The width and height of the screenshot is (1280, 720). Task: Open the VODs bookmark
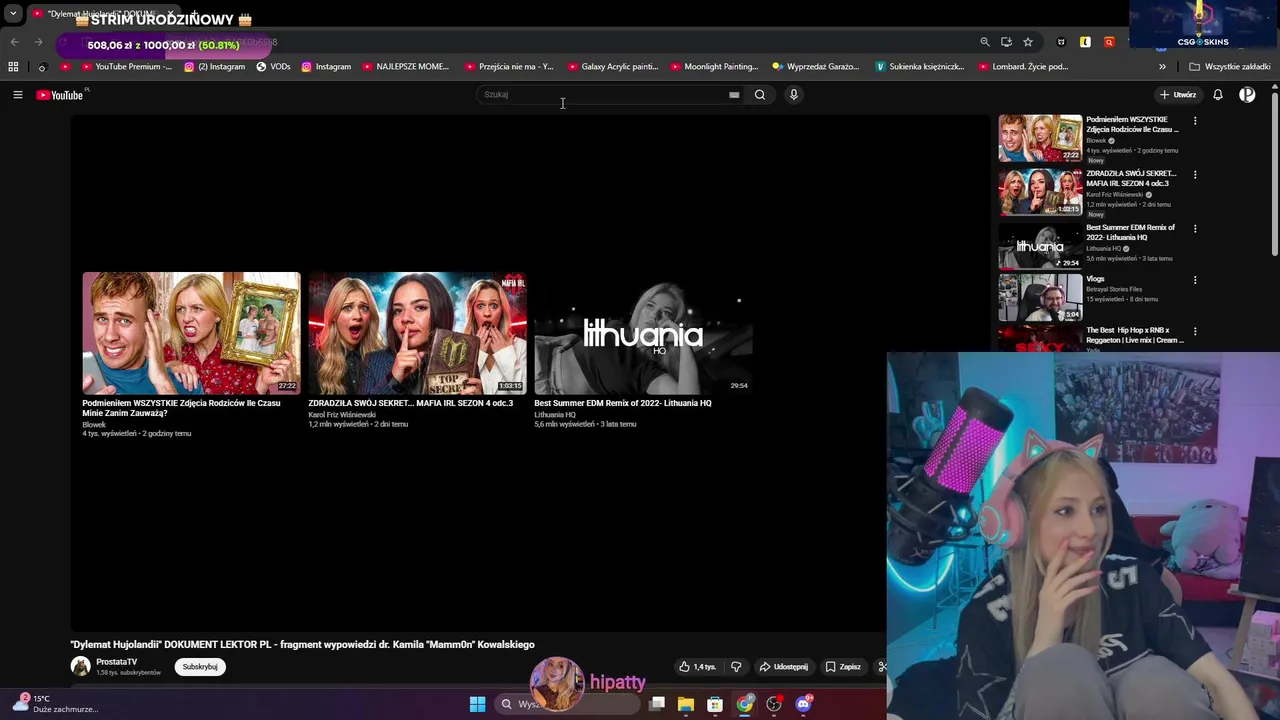point(273,67)
